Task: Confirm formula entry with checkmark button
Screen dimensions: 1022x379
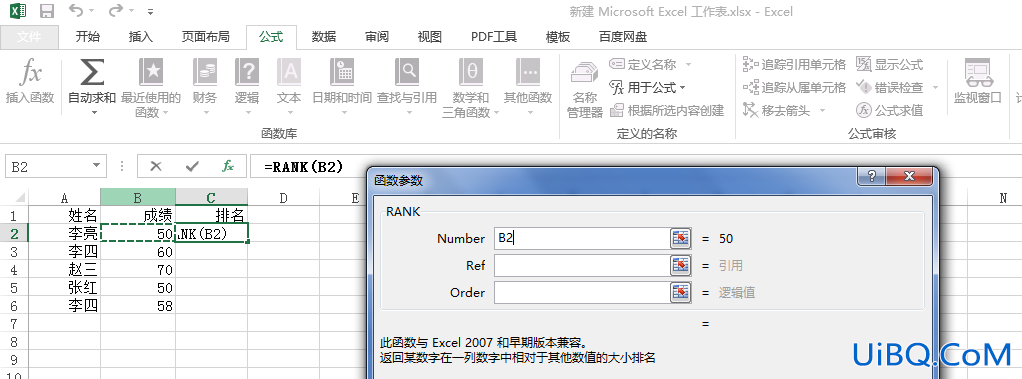Action: [192, 166]
